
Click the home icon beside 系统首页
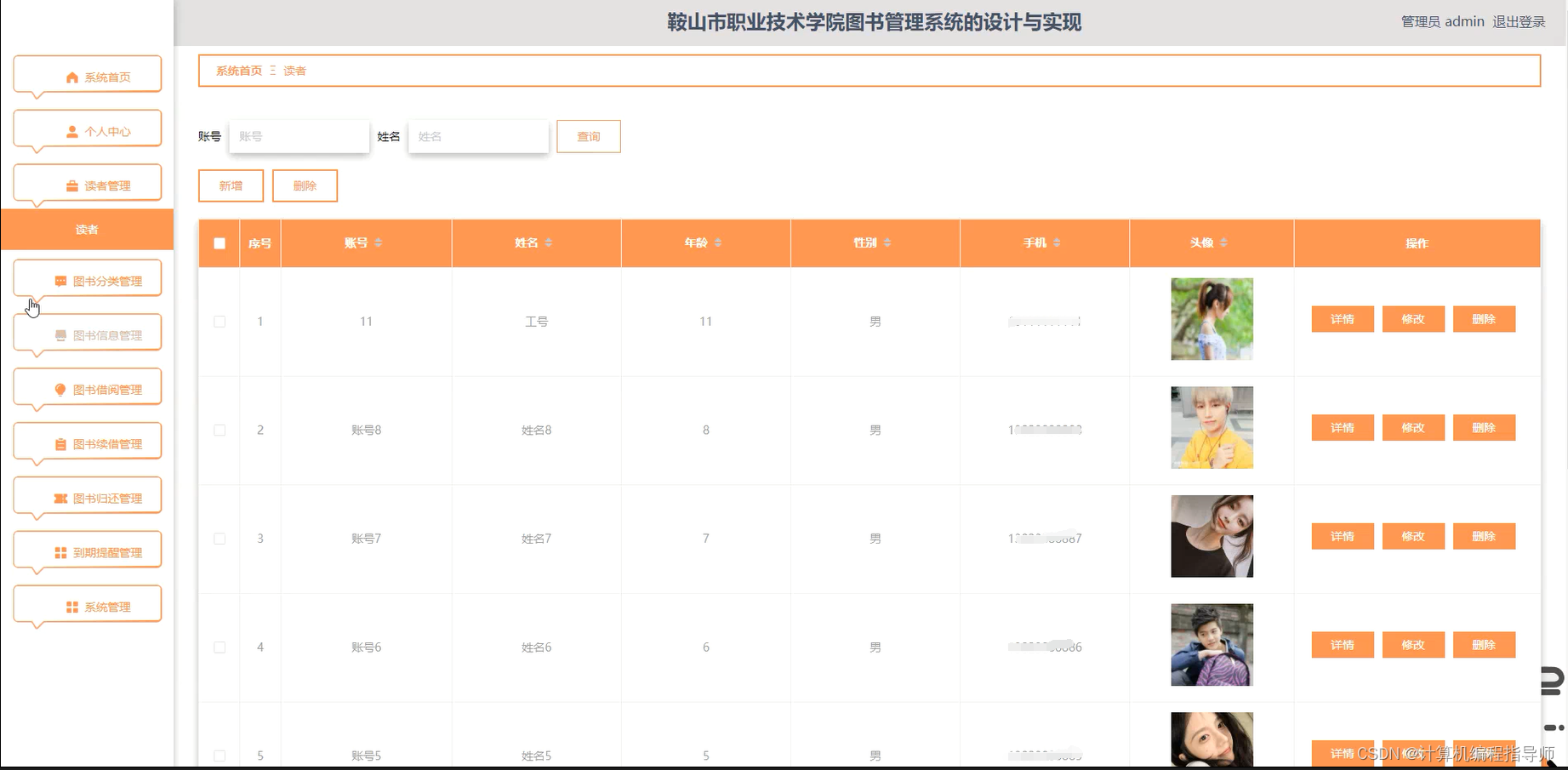click(x=72, y=77)
